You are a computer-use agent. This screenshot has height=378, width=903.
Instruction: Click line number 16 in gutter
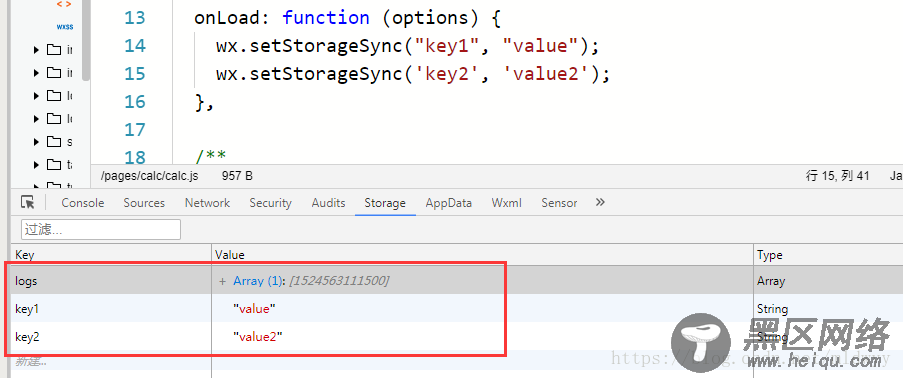(x=135, y=101)
